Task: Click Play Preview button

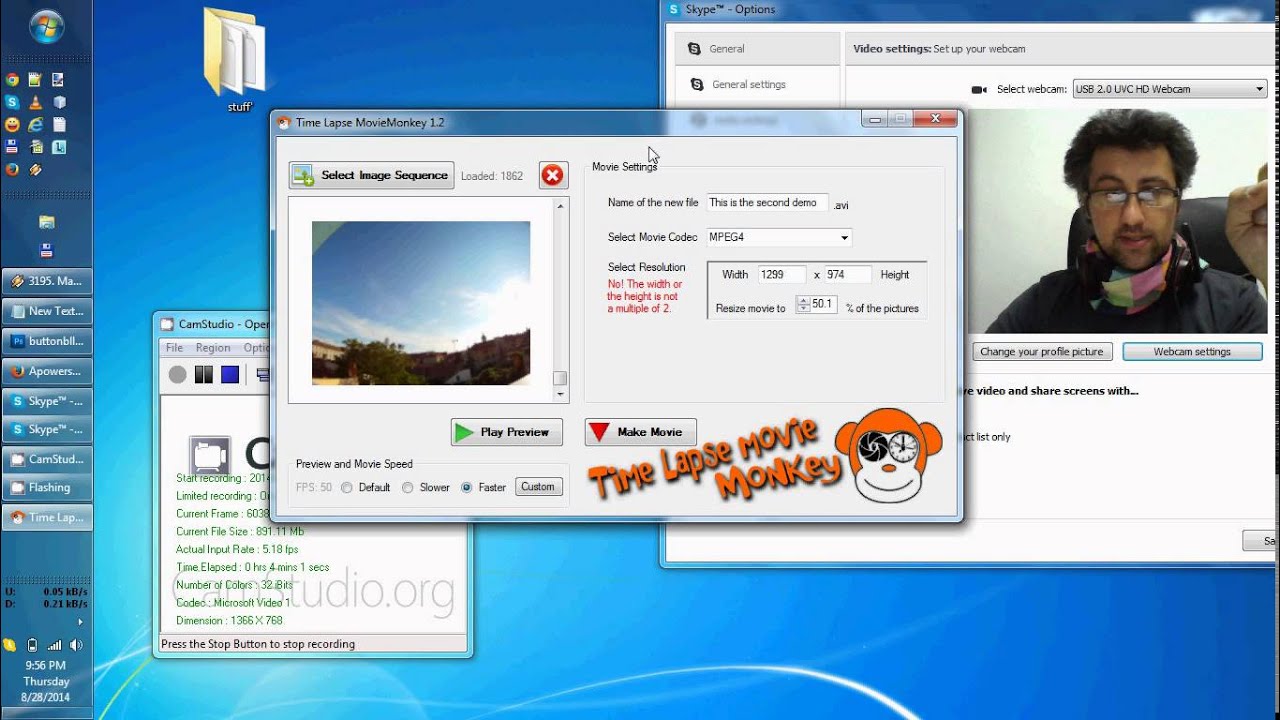Action: [x=507, y=432]
